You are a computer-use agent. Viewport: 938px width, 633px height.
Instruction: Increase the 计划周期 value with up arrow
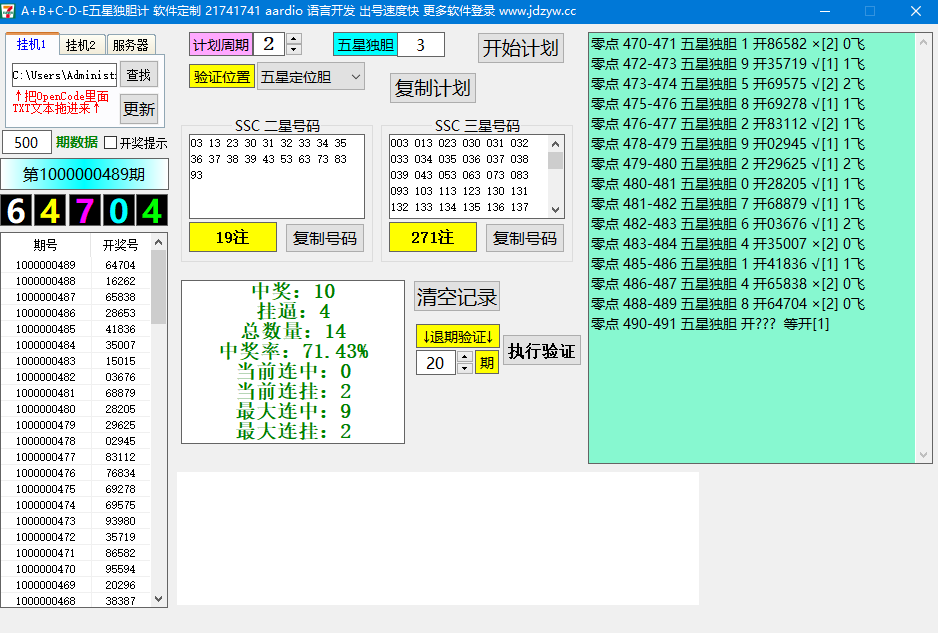(x=294, y=39)
